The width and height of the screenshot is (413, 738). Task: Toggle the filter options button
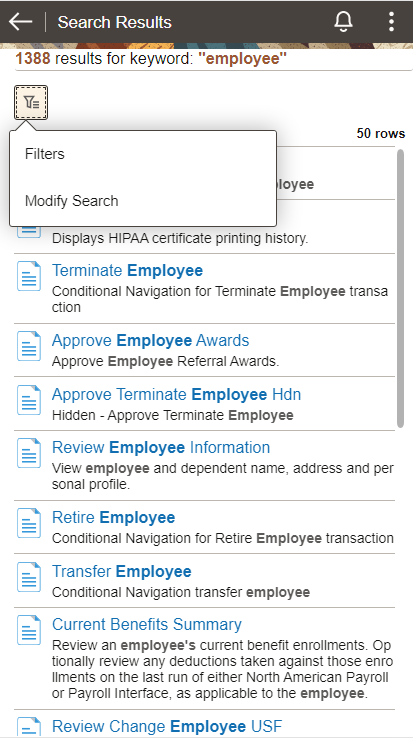[31, 102]
